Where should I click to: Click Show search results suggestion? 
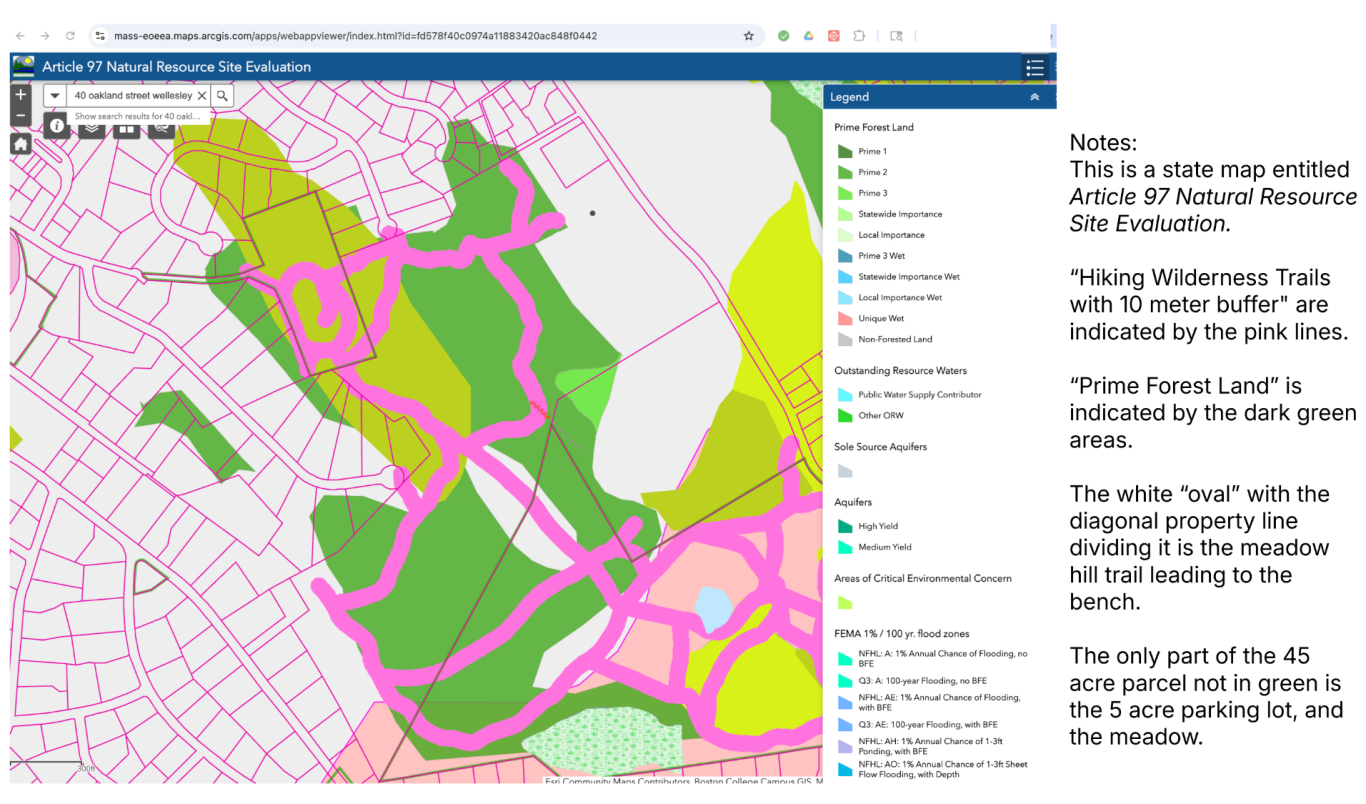[138, 116]
